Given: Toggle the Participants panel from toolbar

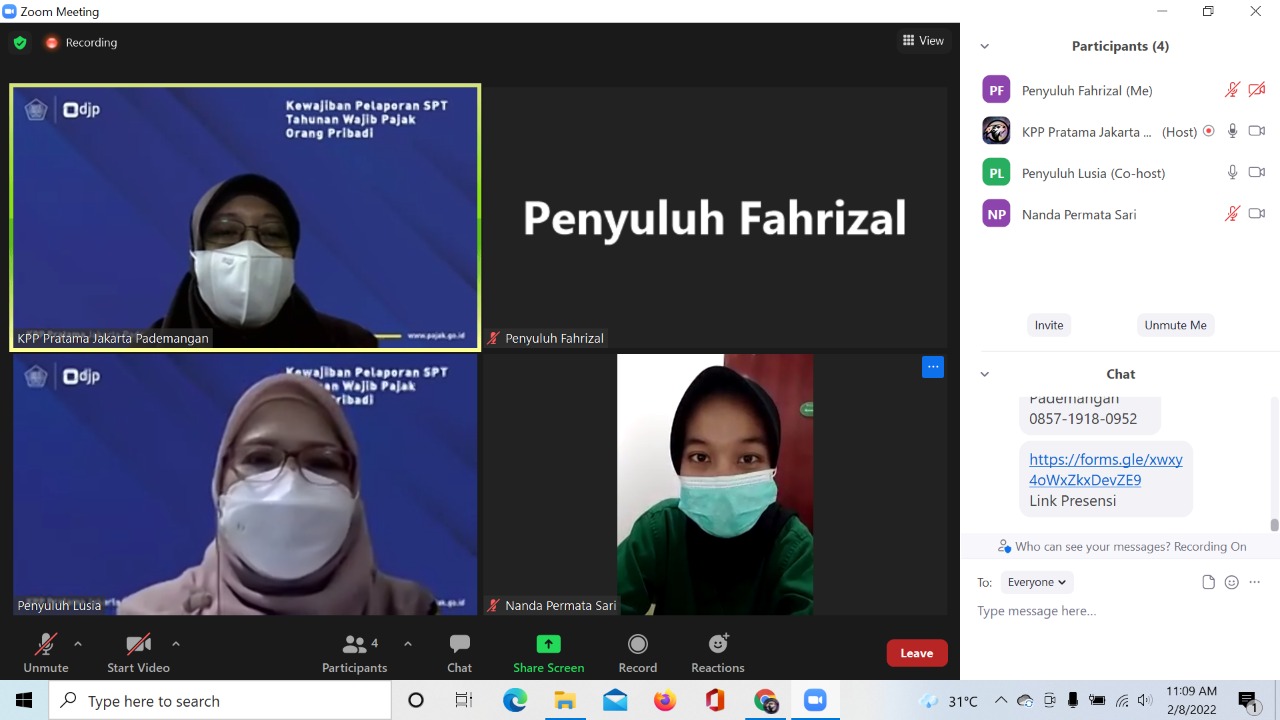Looking at the screenshot, I should [x=354, y=644].
